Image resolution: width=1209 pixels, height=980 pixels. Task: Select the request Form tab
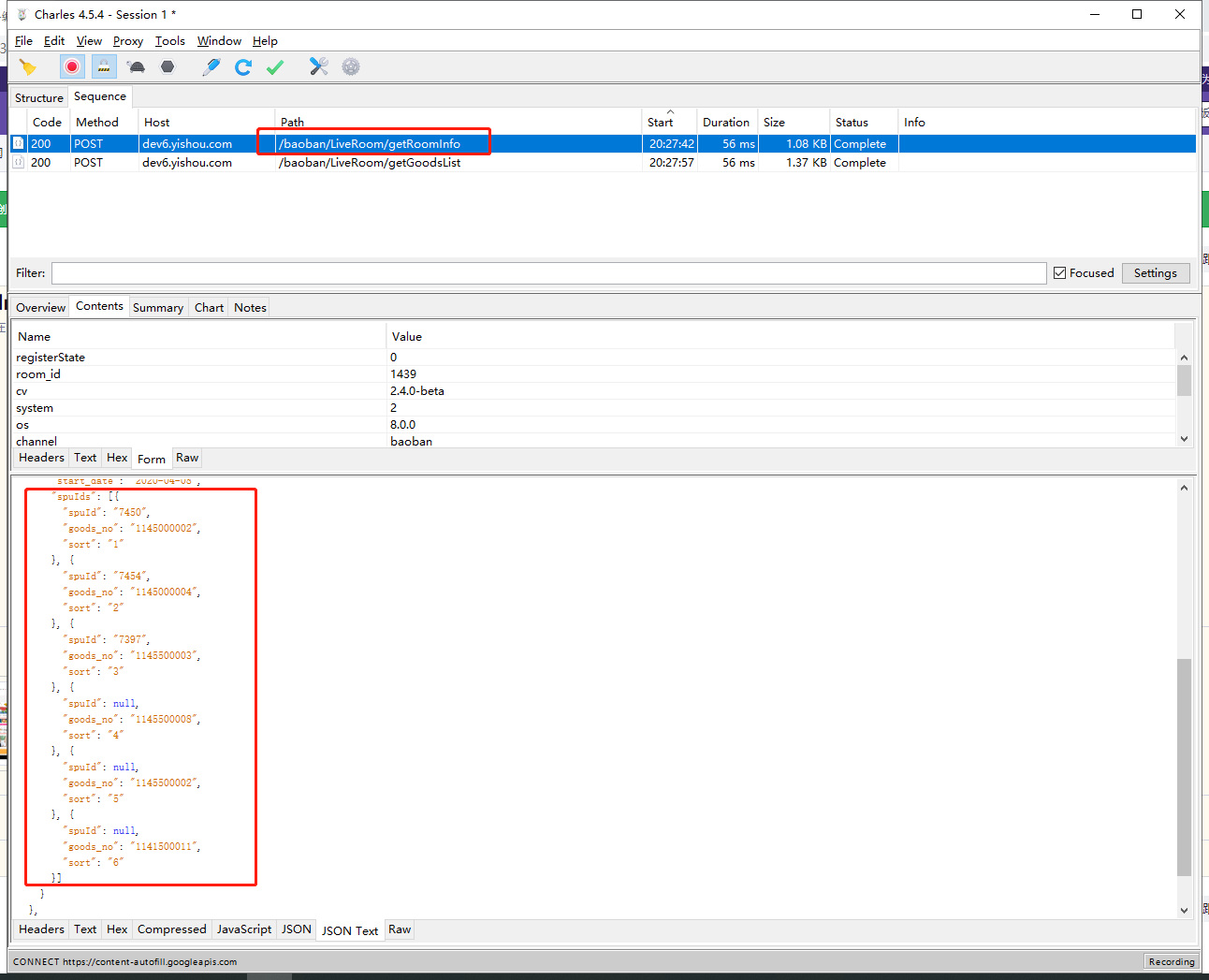[151, 459]
